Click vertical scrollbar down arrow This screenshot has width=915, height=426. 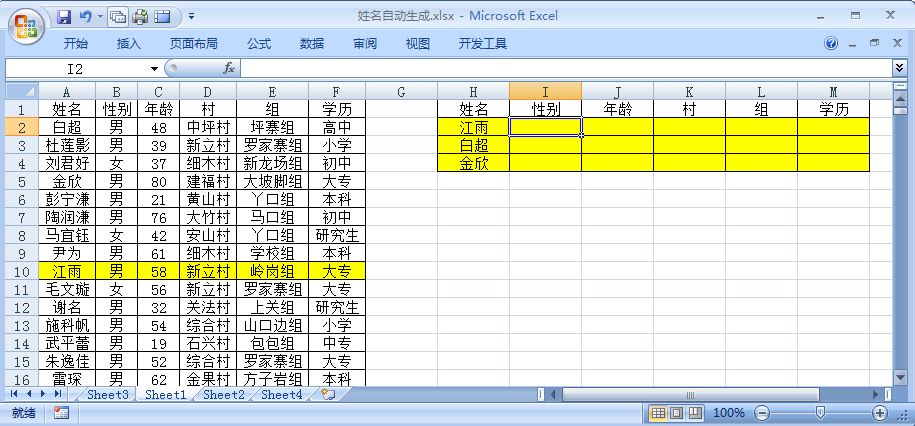[x=900, y=376]
